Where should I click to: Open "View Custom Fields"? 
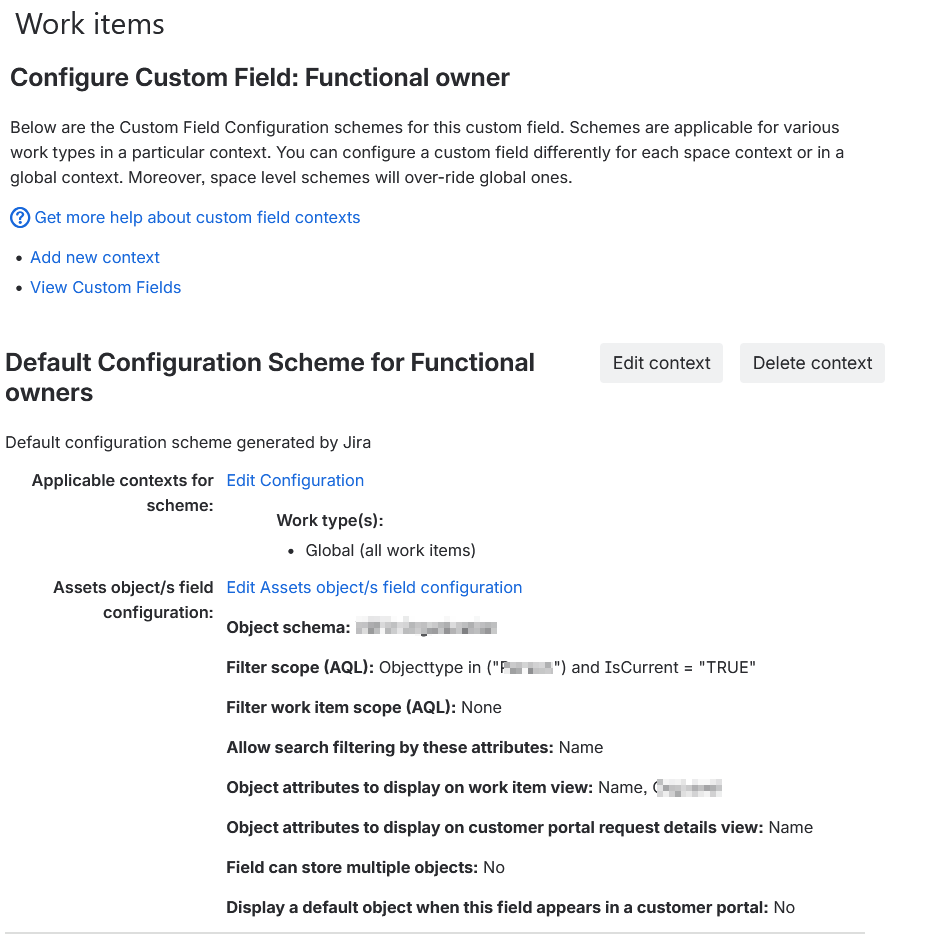(105, 287)
